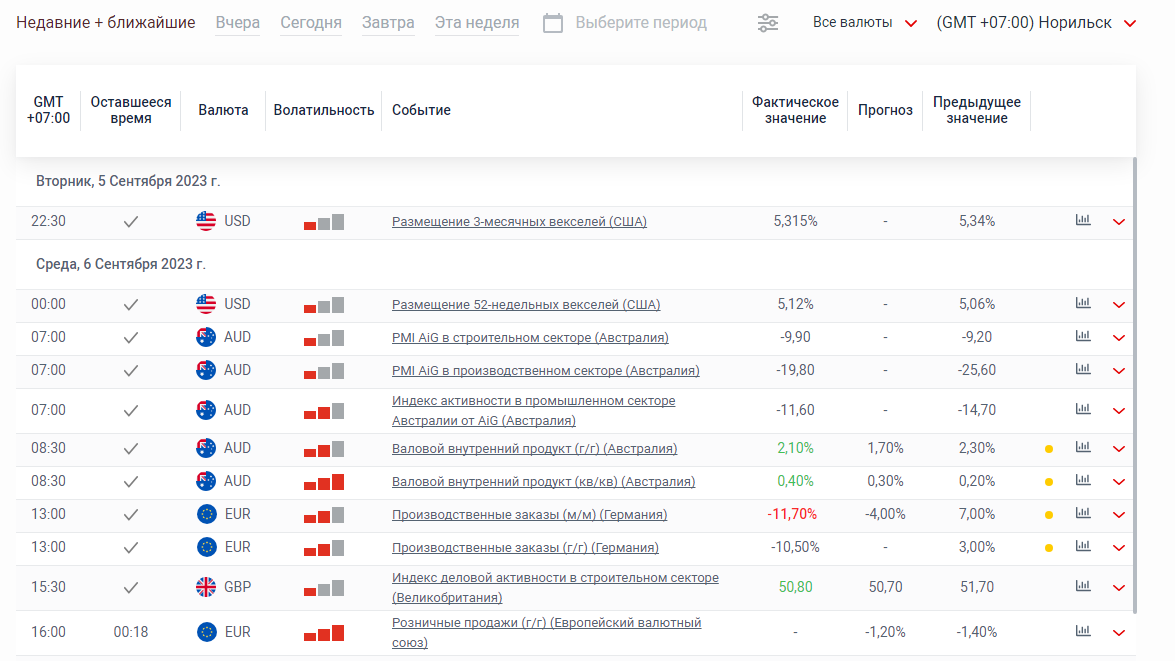
Task: Open link 'Производственные заказы (г/г) (Германия)'
Action: pos(525,548)
